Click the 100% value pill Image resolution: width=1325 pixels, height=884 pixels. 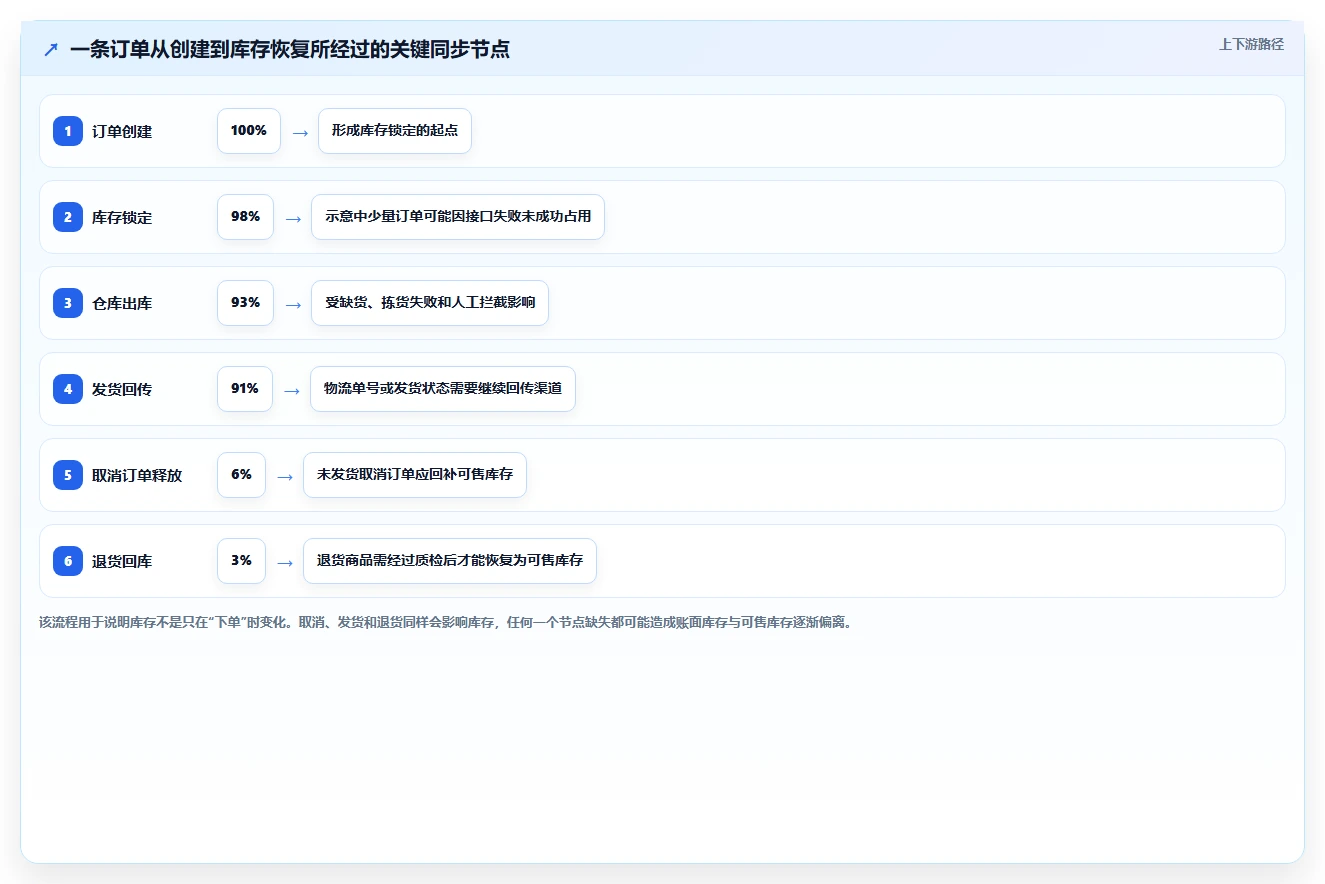[249, 131]
